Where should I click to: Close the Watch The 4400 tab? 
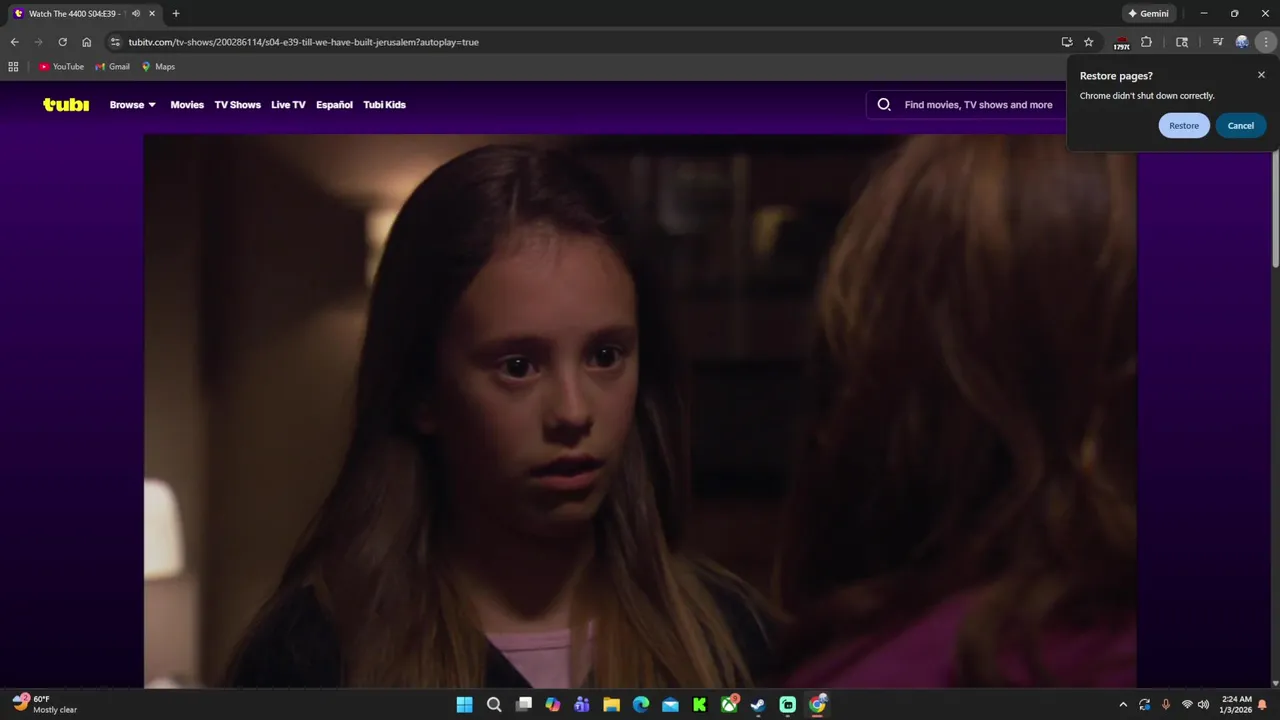point(152,14)
